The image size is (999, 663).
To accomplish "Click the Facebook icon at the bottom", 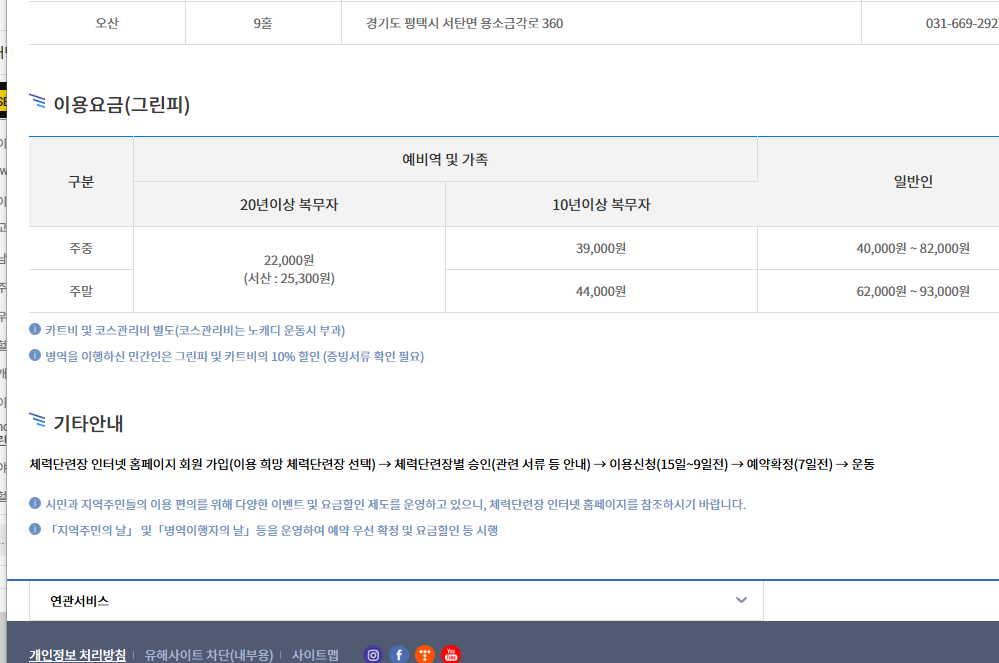I will click(x=398, y=655).
